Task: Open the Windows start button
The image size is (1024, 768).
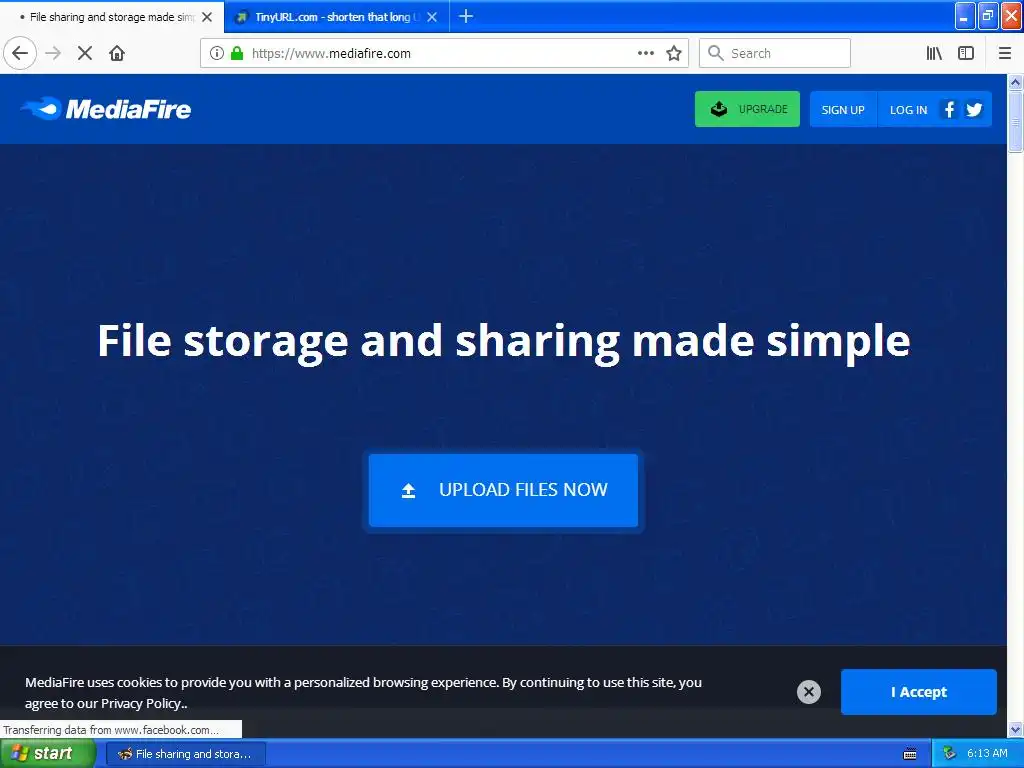Action: 47,754
